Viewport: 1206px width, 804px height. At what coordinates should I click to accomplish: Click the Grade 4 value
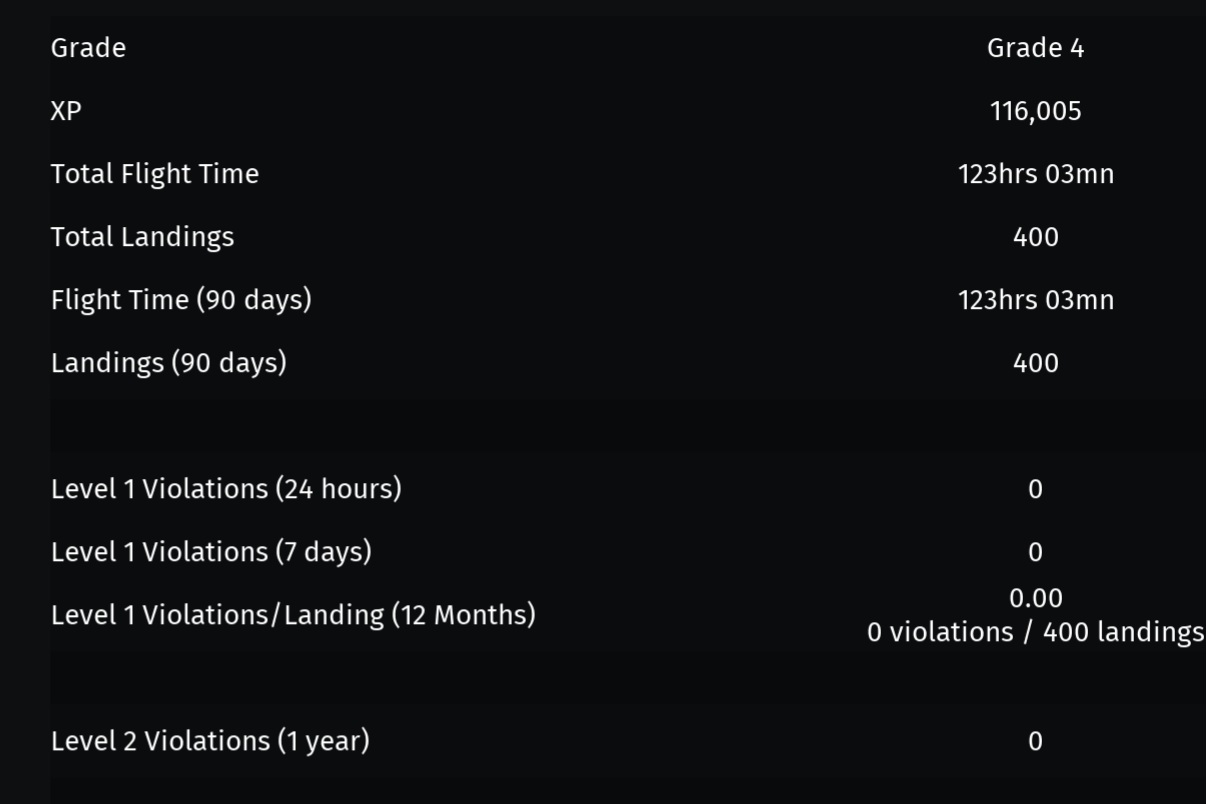[1035, 48]
